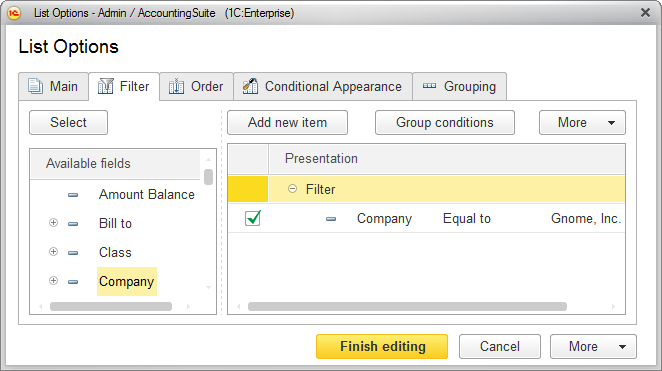Click the Add new item button
This screenshot has width=662, height=371.
pyautogui.click(x=288, y=122)
